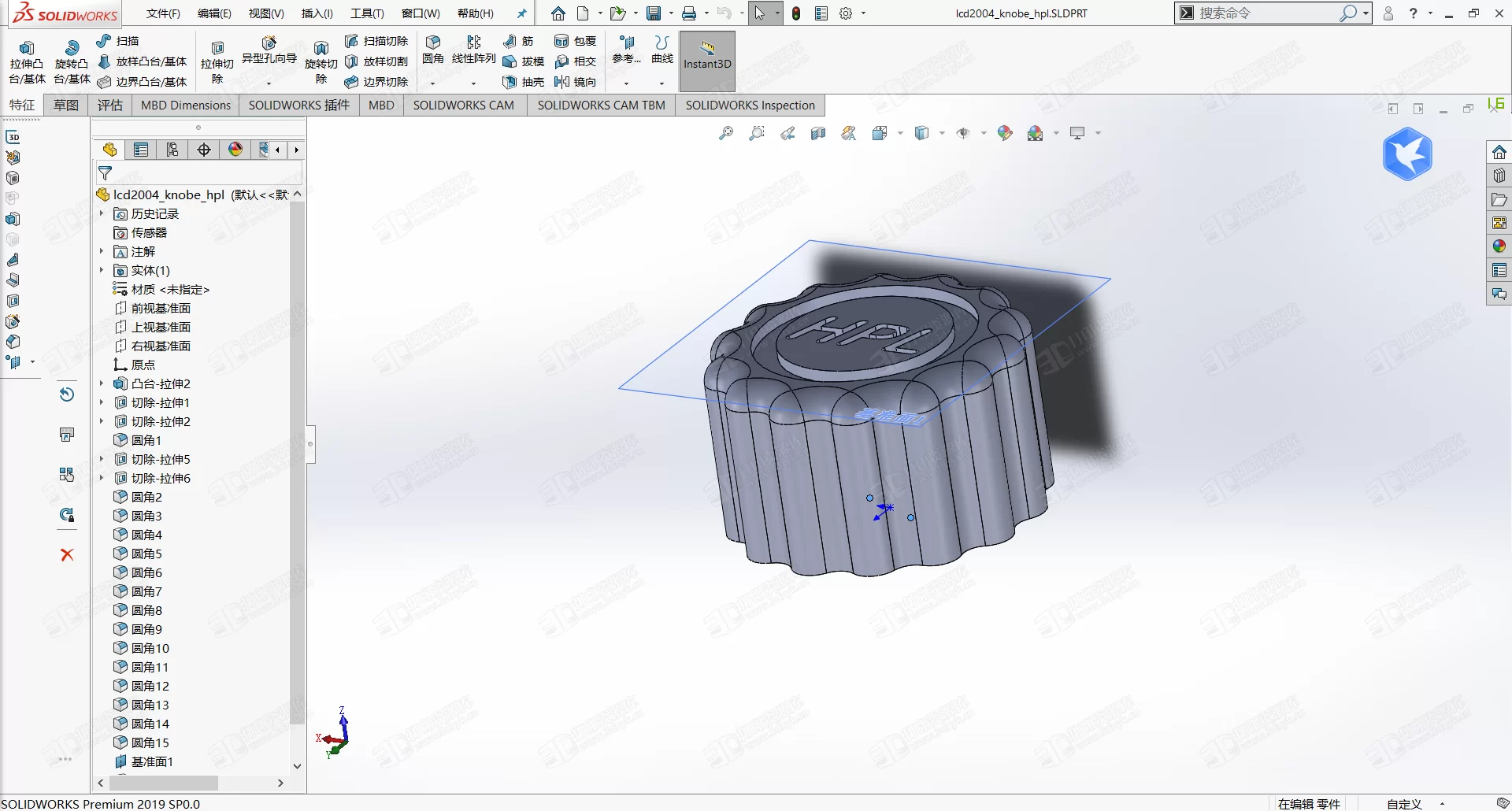Click the red X cancel icon
This screenshot has height=811, width=1512.
point(67,554)
